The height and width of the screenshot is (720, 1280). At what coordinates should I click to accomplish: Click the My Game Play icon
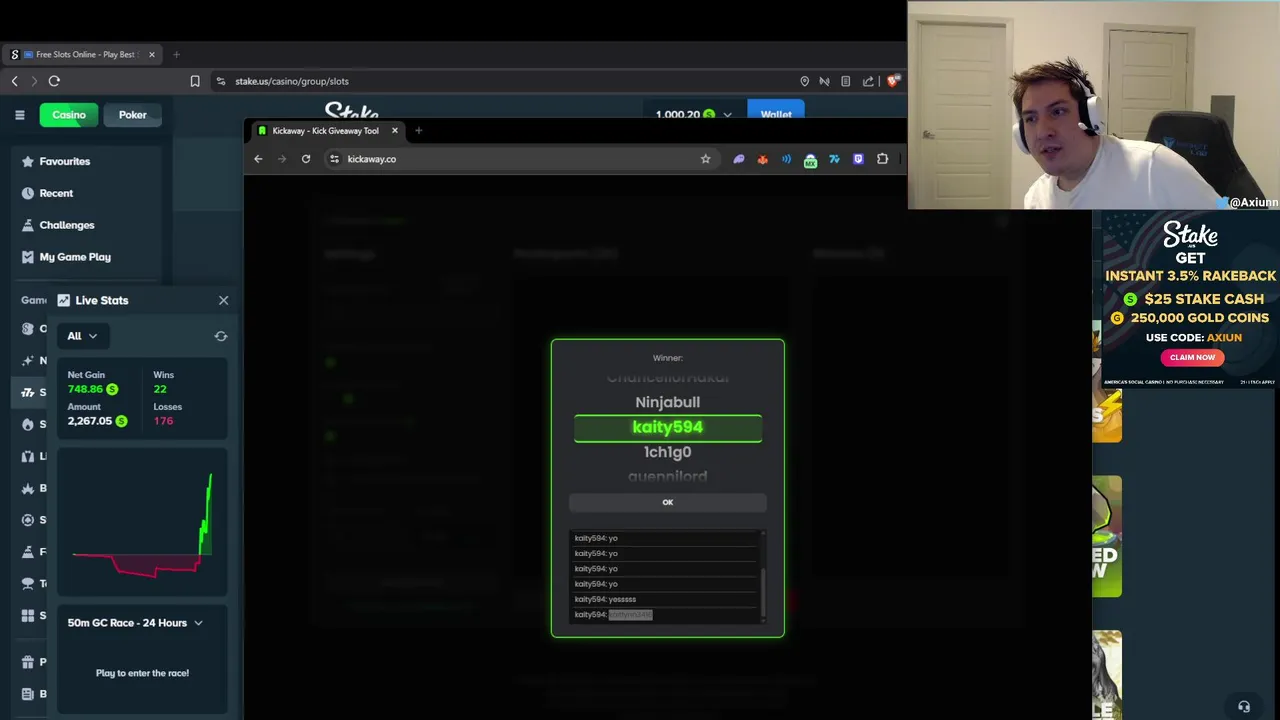tap(28, 257)
